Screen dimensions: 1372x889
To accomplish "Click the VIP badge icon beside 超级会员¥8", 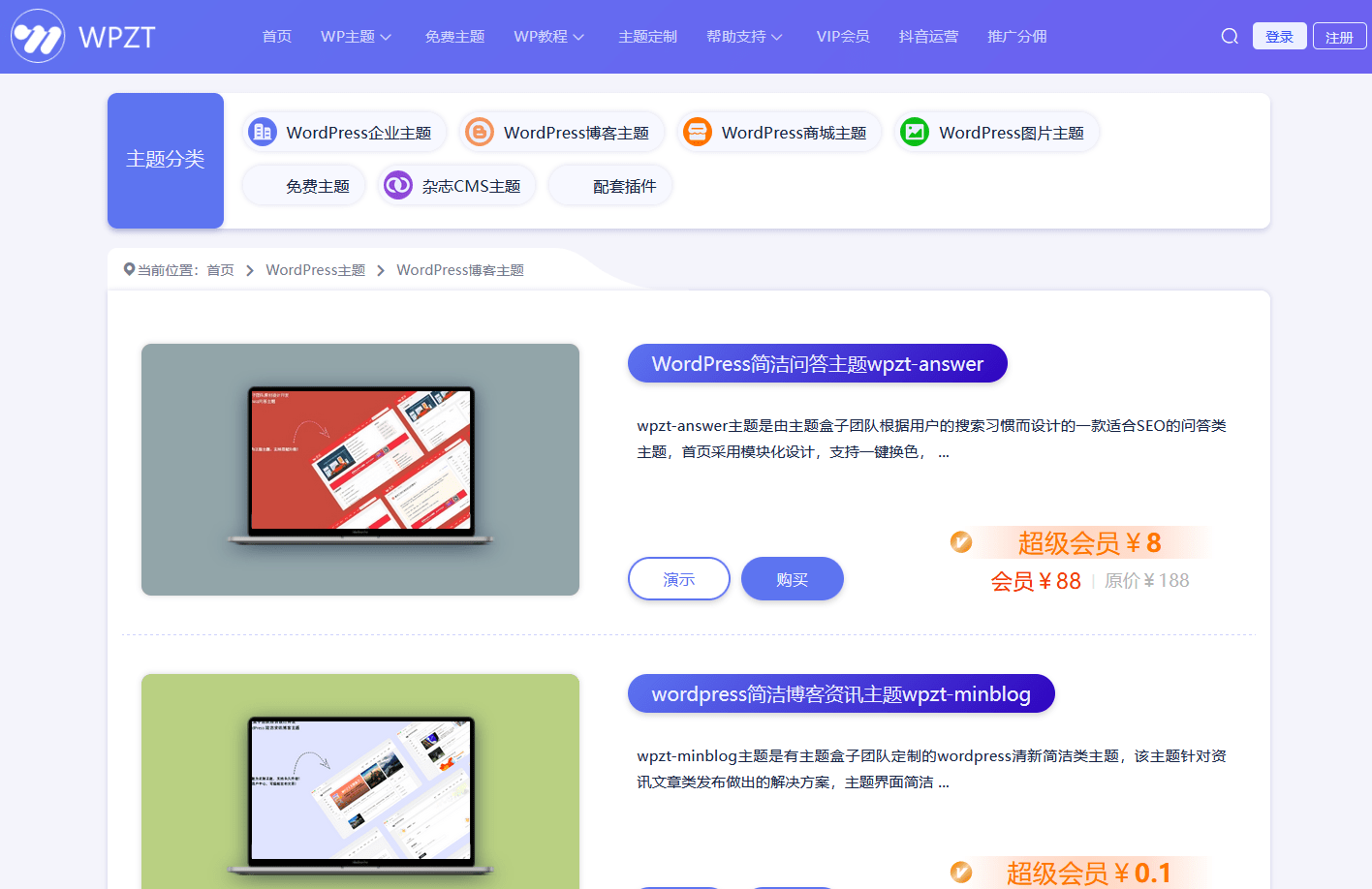I will coord(961,542).
